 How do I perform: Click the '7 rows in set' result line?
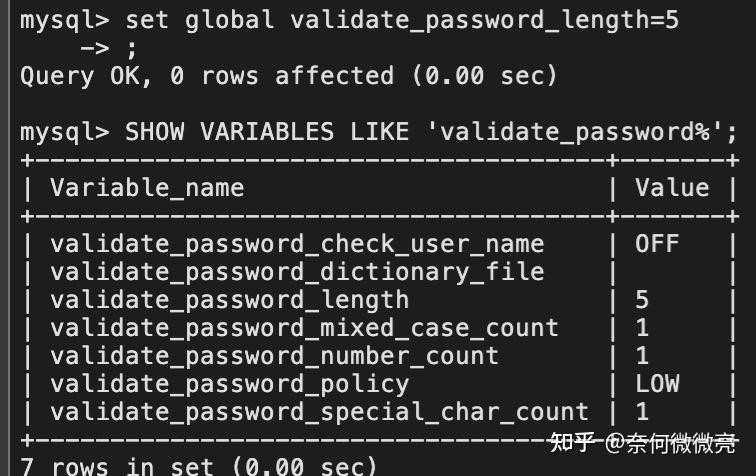(x=198, y=466)
